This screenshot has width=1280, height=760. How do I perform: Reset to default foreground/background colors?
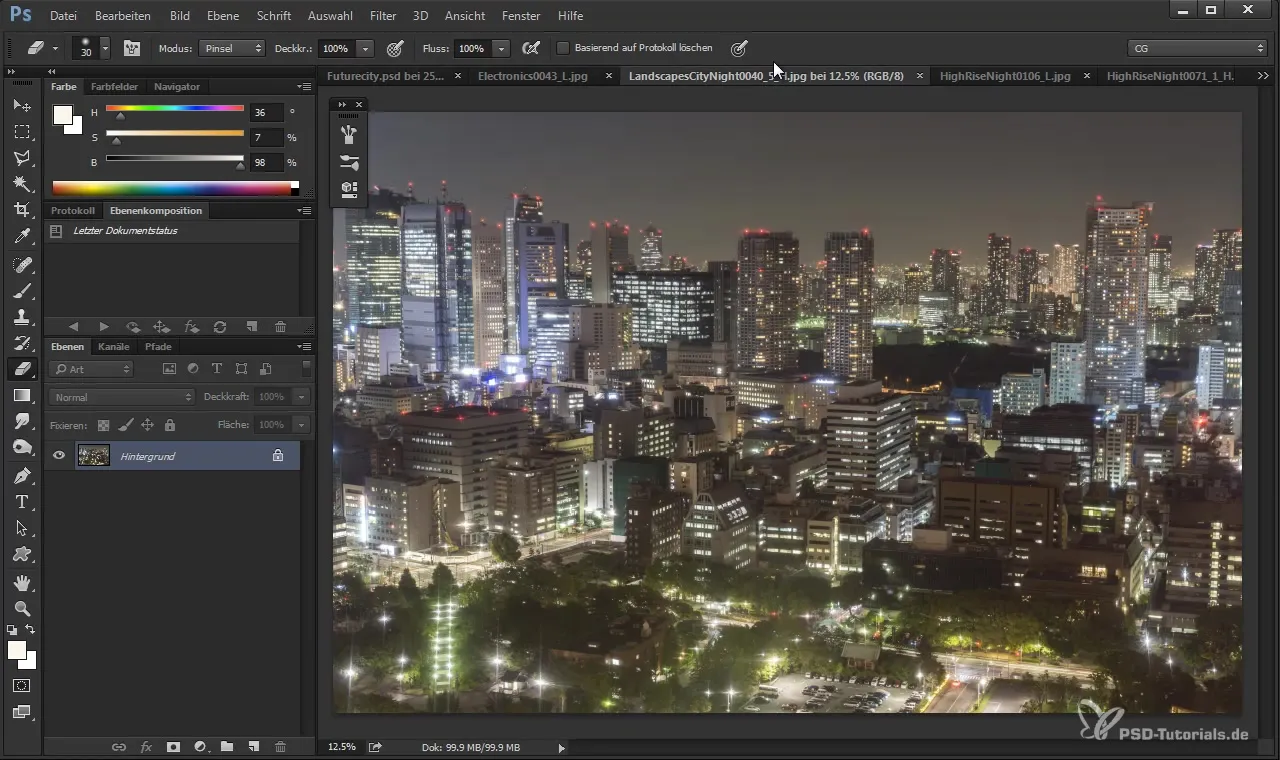coord(12,630)
